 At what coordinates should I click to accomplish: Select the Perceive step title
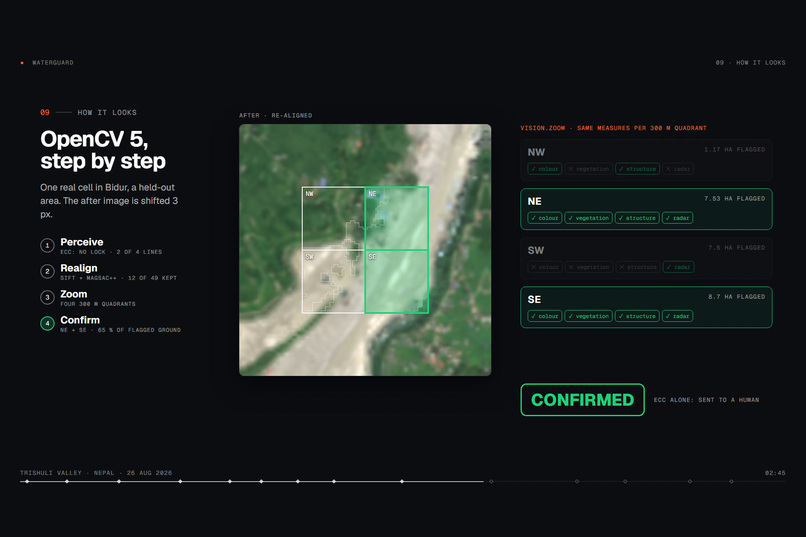tap(82, 242)
